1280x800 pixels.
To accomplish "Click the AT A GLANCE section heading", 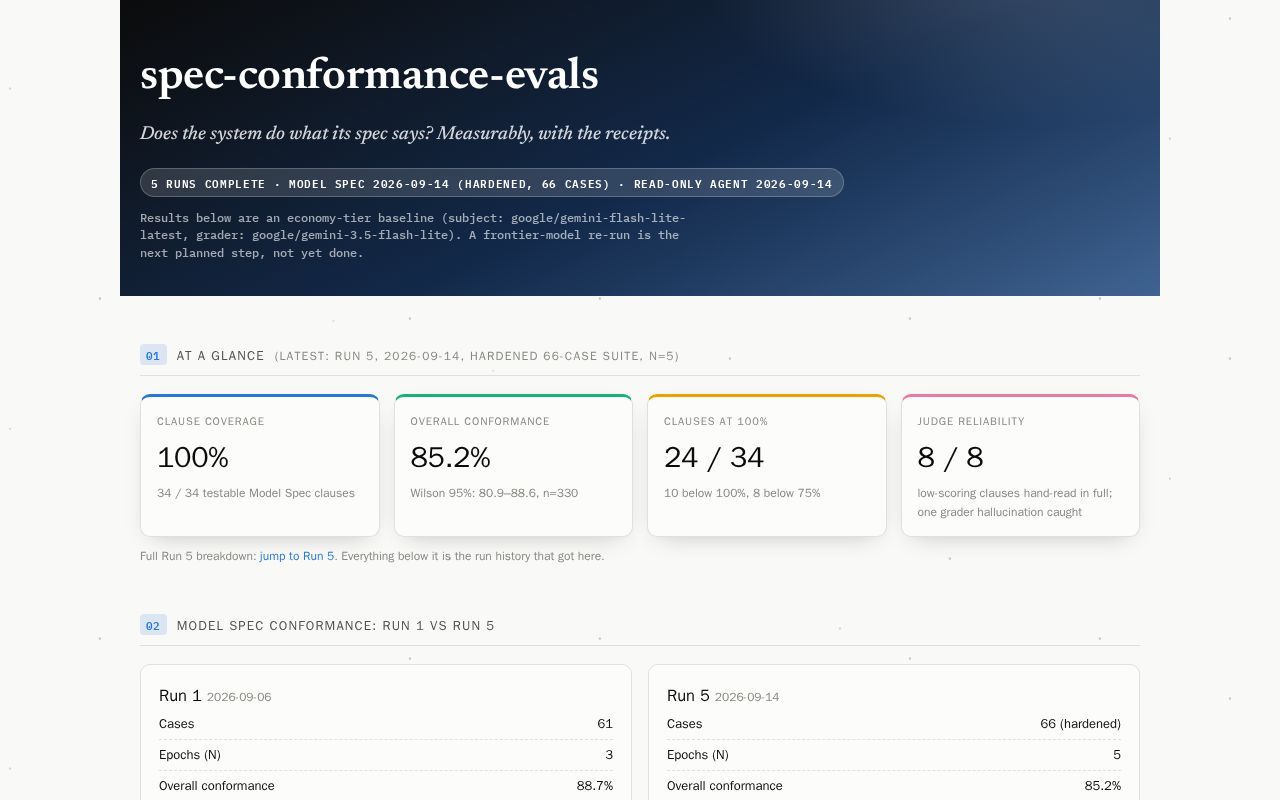I will 220,356.
